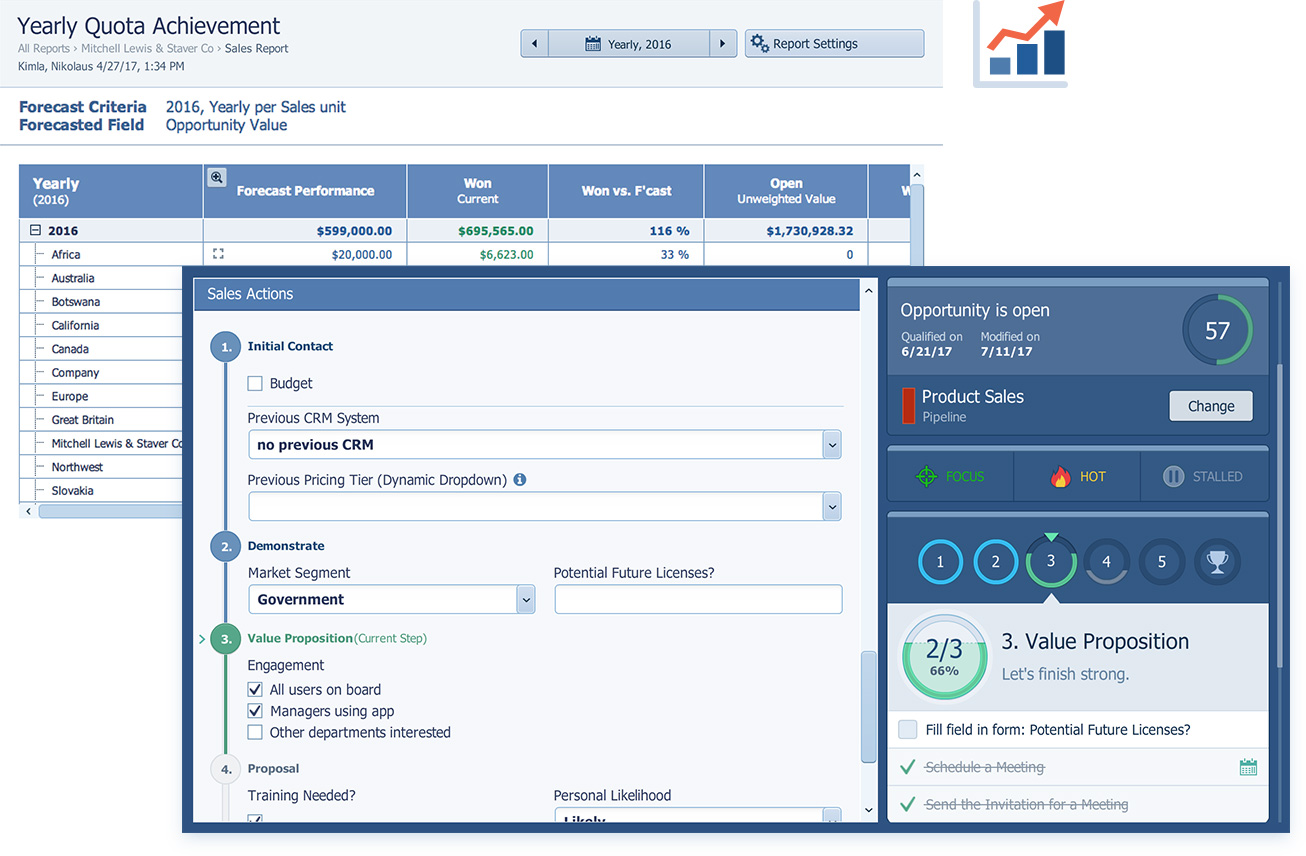Click the calendar icon next to Schedule a Meeting
1306x856 pixels.
point(1248,767)
